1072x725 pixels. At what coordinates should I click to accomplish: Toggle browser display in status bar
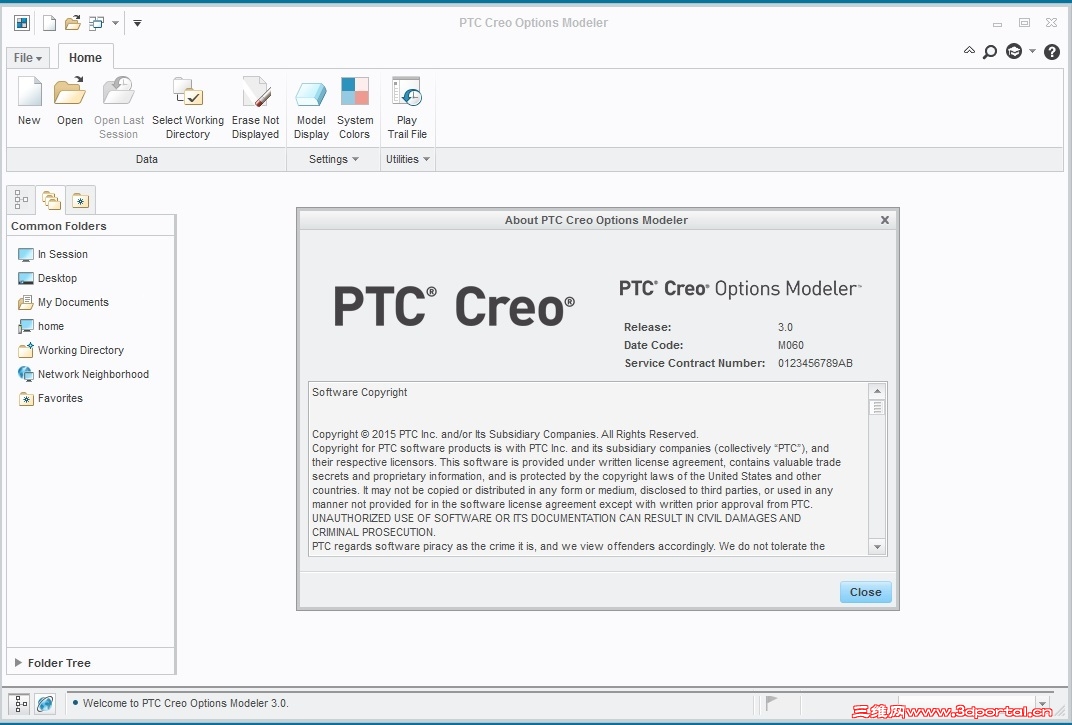46,703
